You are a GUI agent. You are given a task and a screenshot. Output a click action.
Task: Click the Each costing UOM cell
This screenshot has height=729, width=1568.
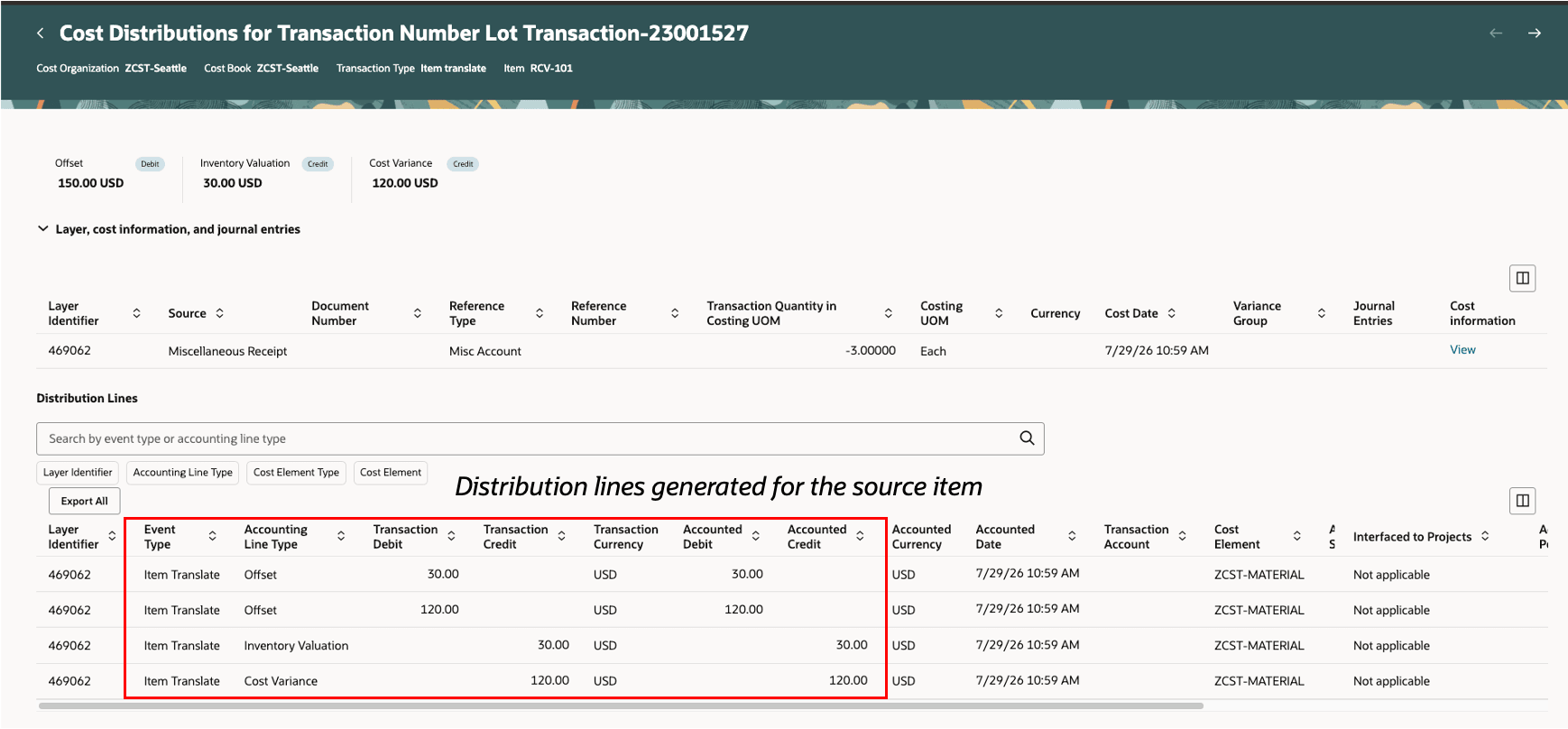coord(933,351)
